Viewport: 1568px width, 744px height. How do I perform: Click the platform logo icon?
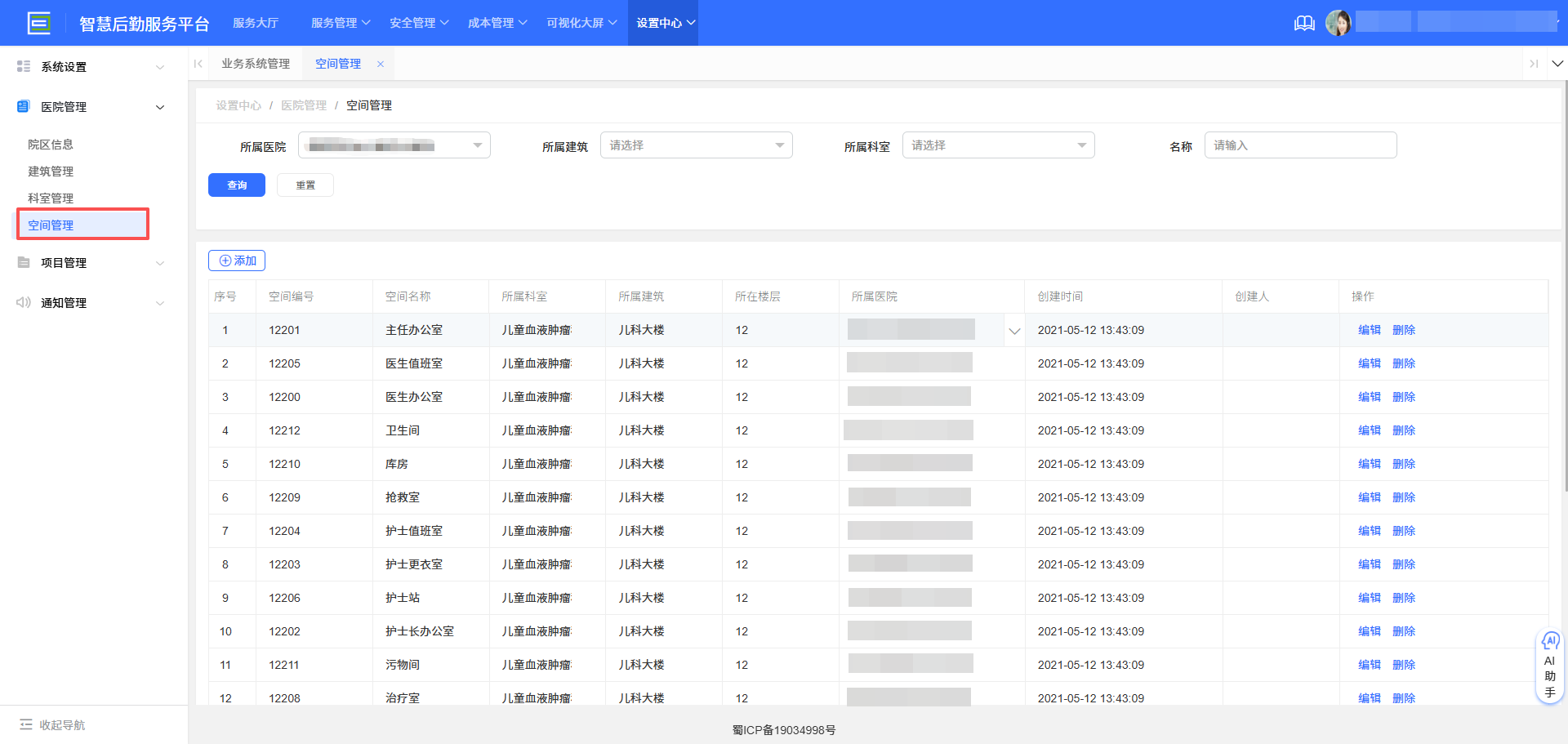[x=38, y=23]
